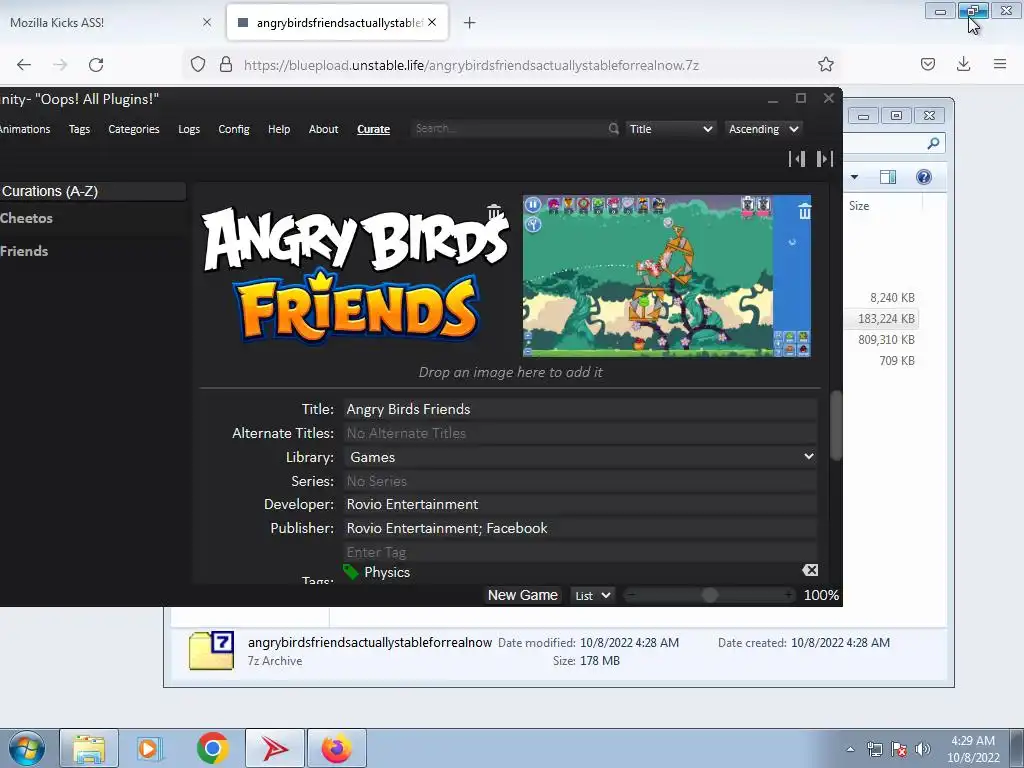Open the Logs tab
This screenshot has height=768, width=1024.
pos(189,129)
